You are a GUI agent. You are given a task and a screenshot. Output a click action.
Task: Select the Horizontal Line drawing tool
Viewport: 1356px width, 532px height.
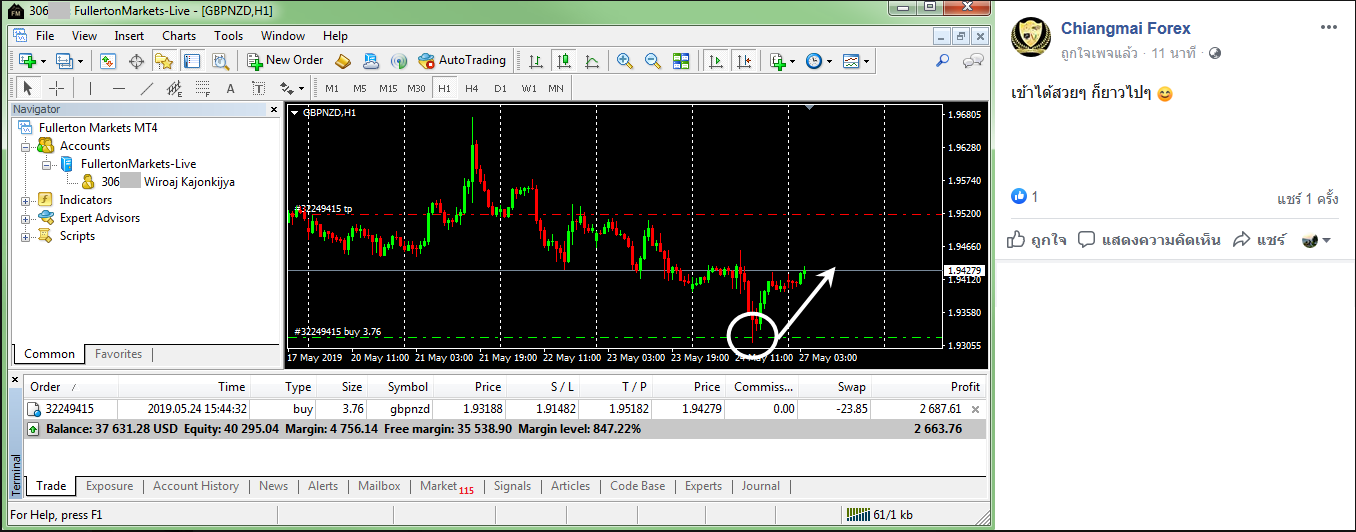119,88
